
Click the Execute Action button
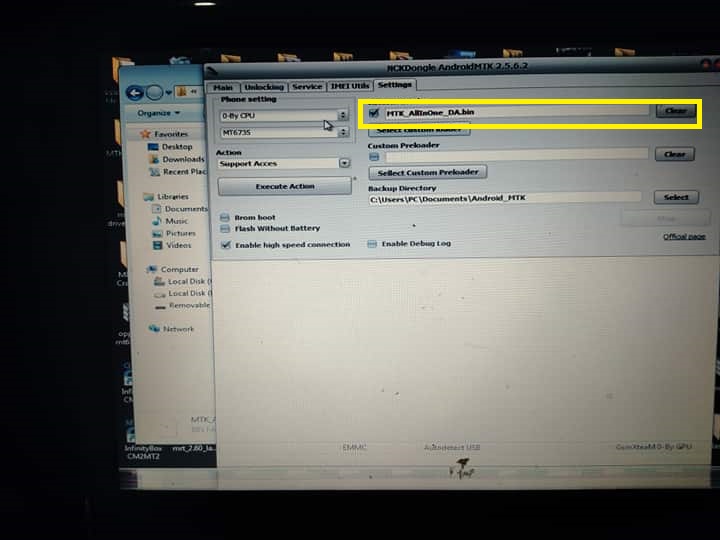[285, 186]
